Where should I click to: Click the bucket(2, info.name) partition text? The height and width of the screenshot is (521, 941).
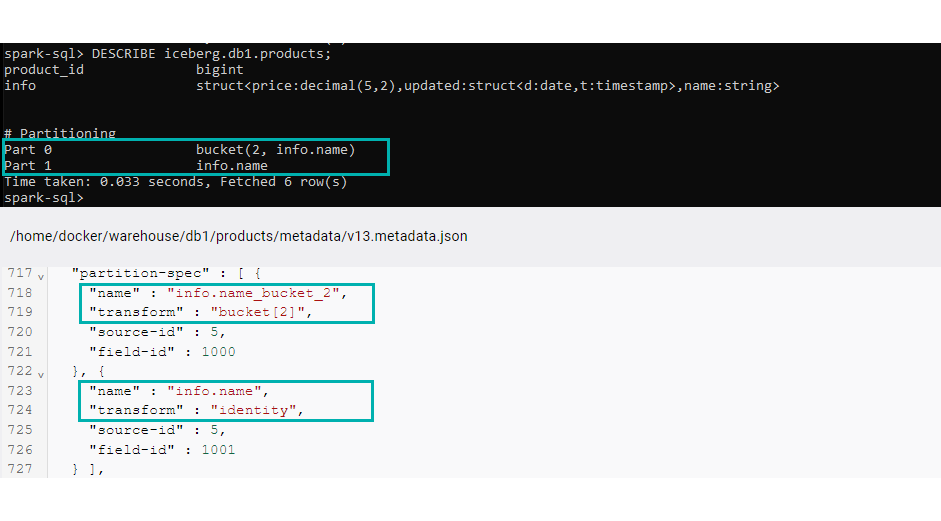click(275, 149)
